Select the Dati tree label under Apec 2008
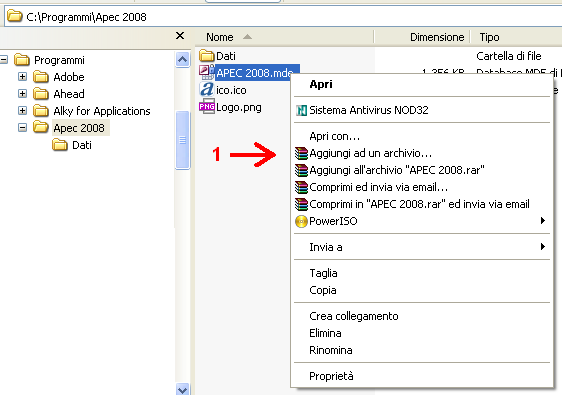The height and width of the screenshot is (395, 562). tap(82, 145)
